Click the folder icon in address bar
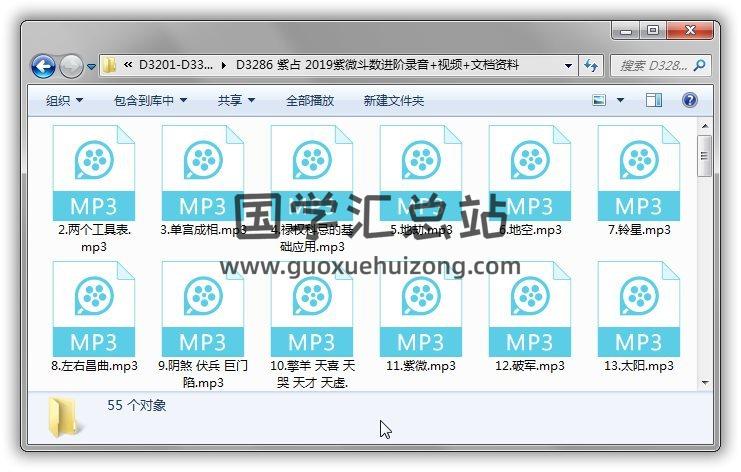Screen dimensions: 741x472 coord(109,65)
